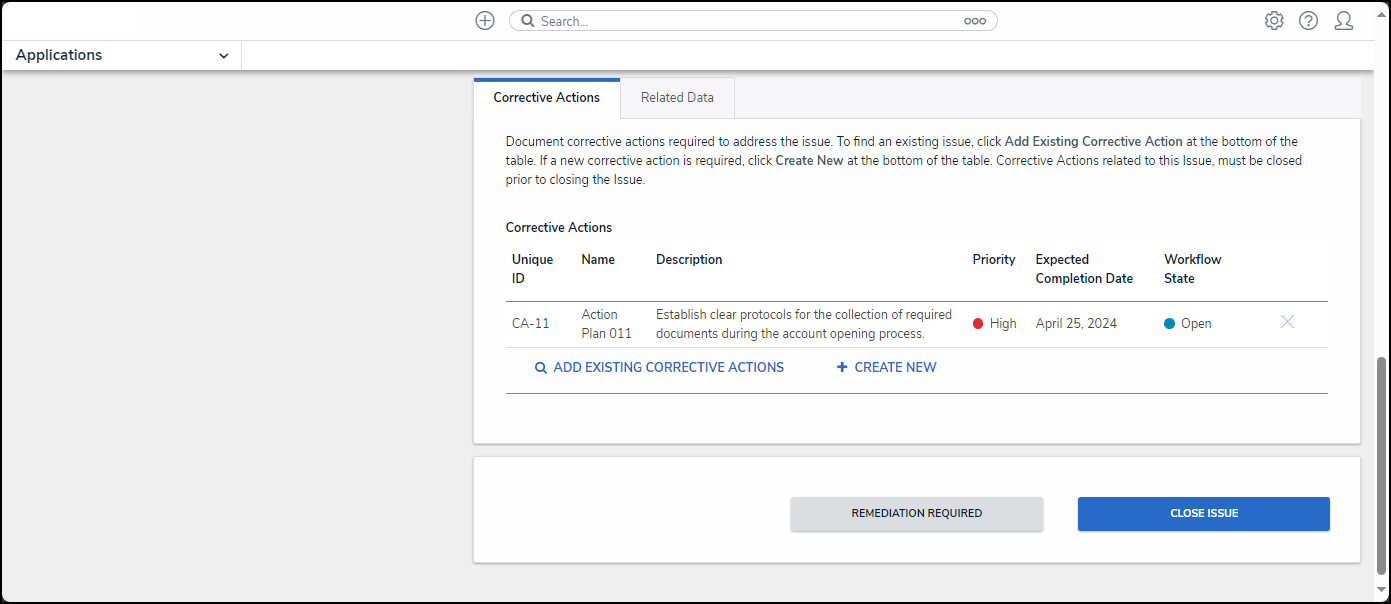This screenshot has height=604, width=1391.
Task: Click the blue Open workflow state dot
Action: 1169,324
